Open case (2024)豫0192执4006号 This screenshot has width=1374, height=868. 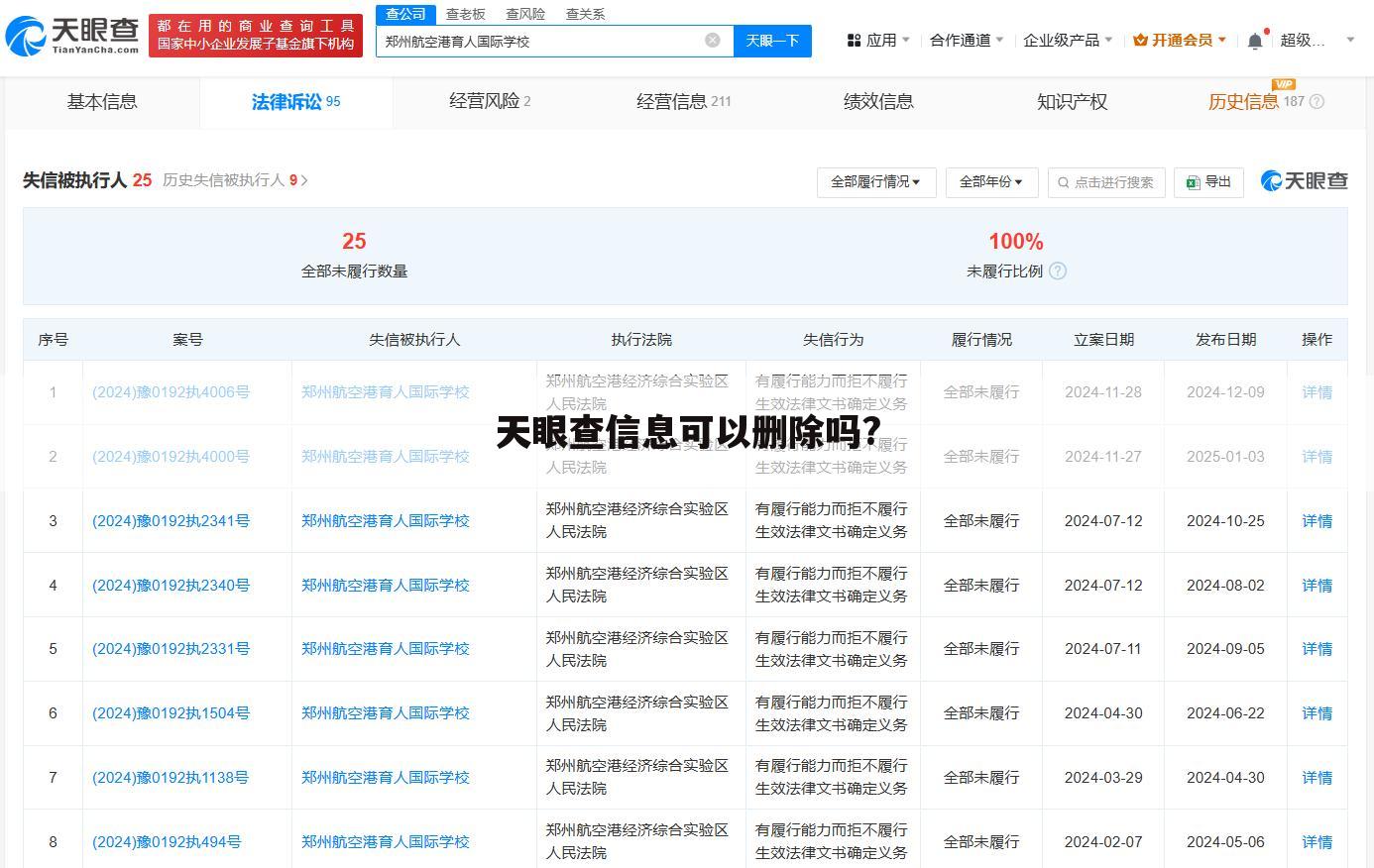pos(171,392)
